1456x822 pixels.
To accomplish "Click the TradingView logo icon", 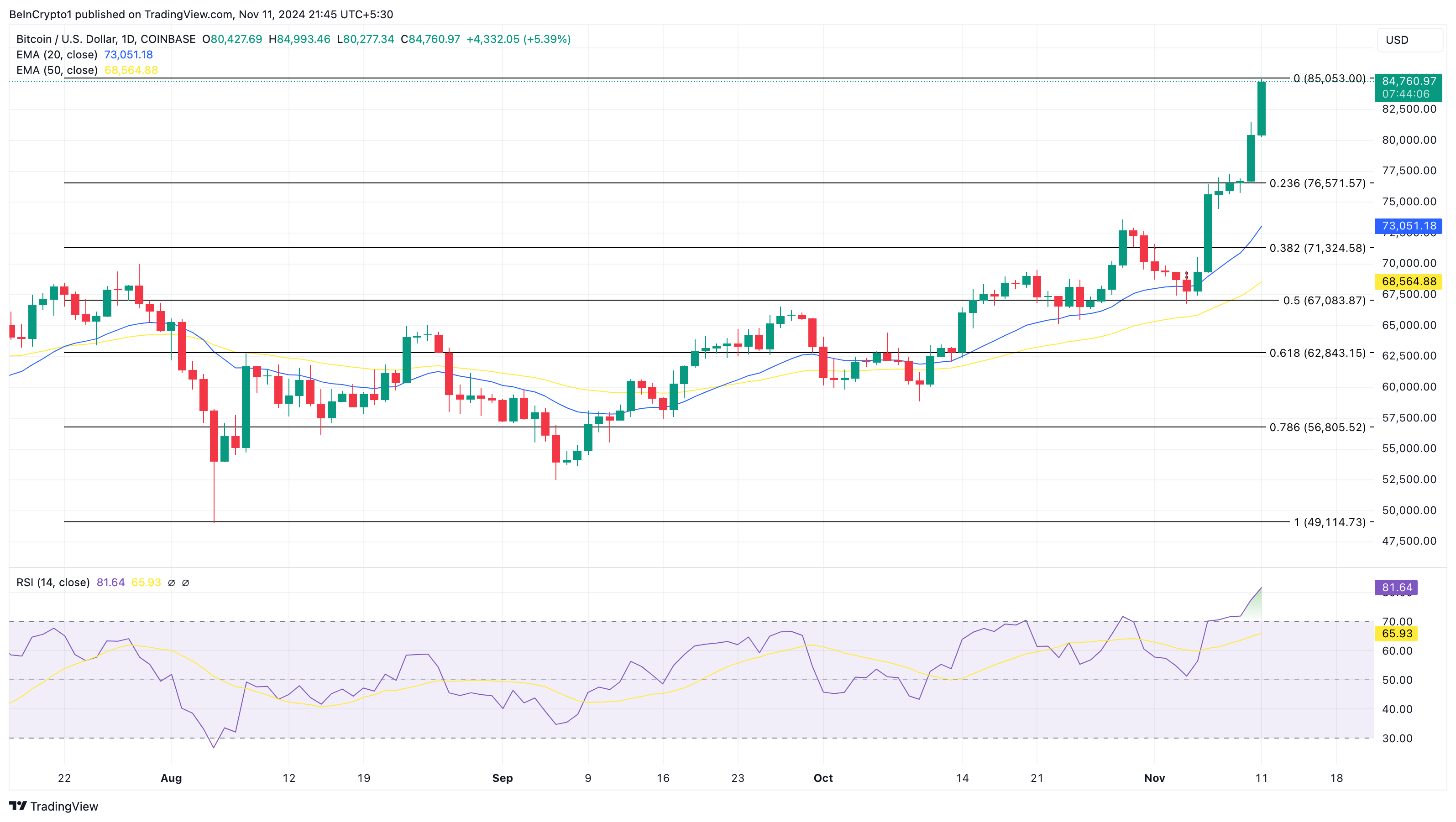I will coord(17,806).
